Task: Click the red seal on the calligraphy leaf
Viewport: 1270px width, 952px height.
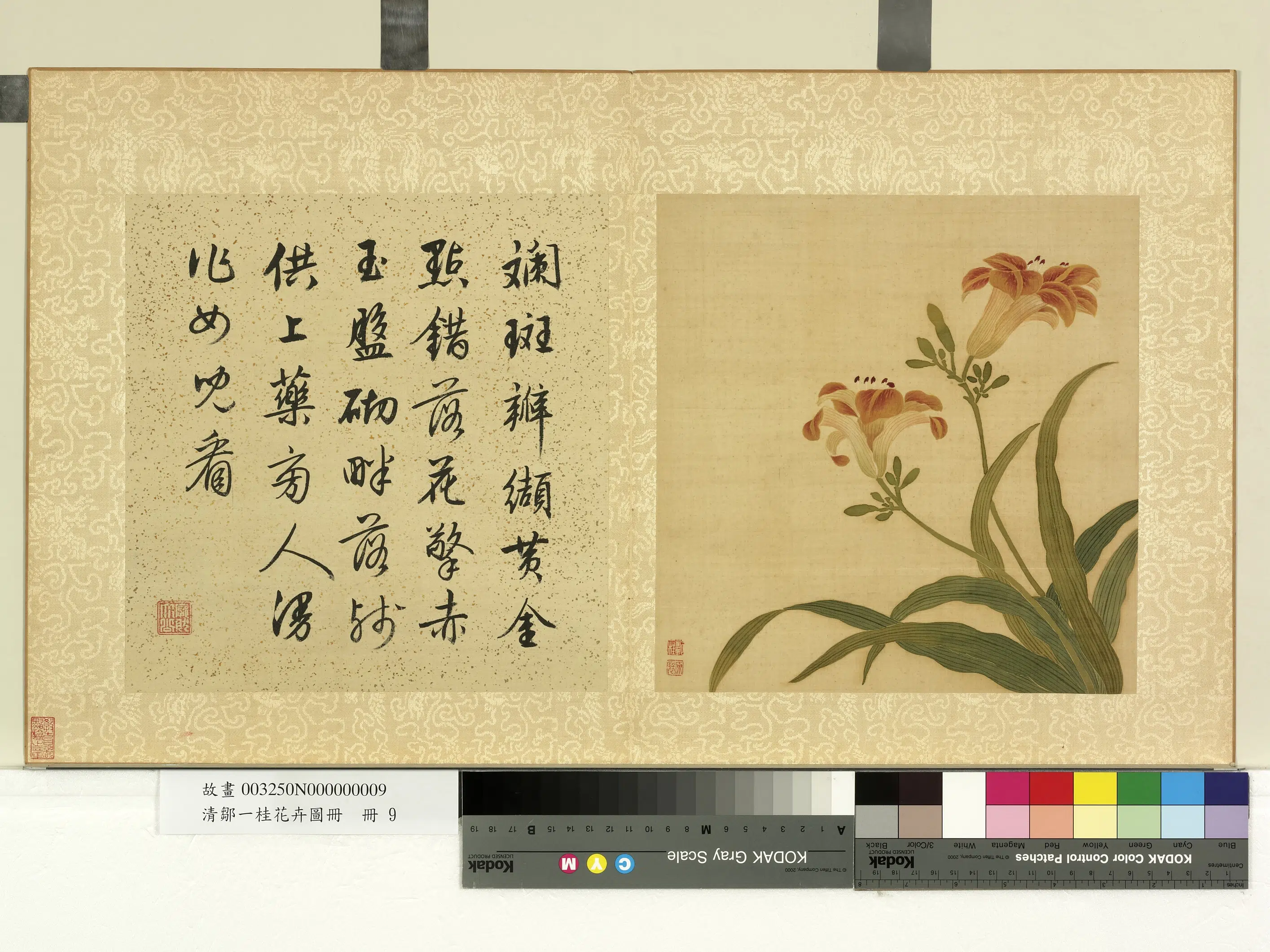Action: (x=175, y=618)
